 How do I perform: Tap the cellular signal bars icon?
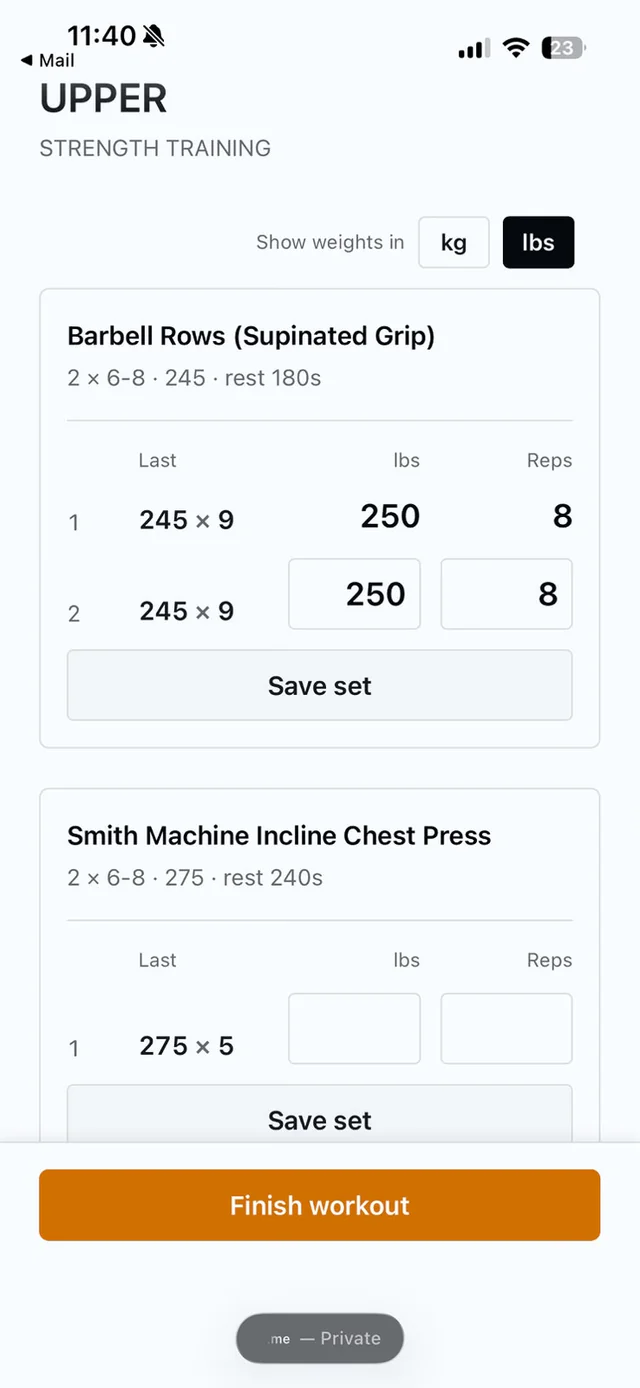point(474,49)
